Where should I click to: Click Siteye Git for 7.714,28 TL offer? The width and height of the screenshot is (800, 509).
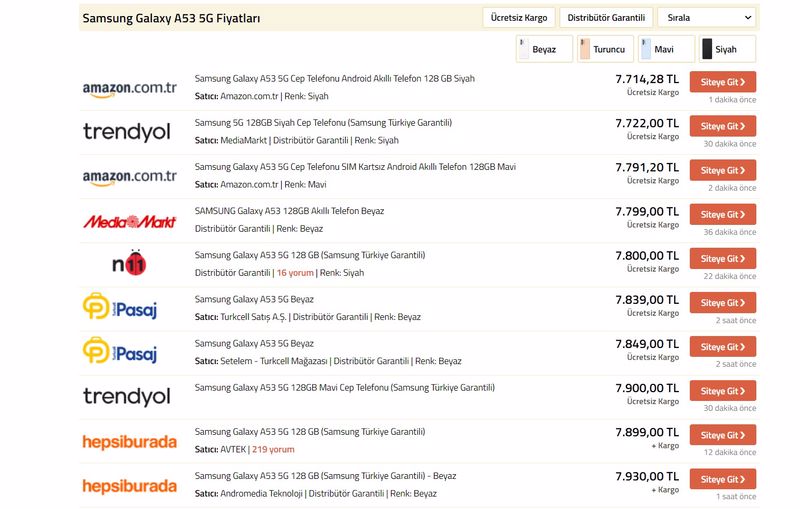[723, 82]
